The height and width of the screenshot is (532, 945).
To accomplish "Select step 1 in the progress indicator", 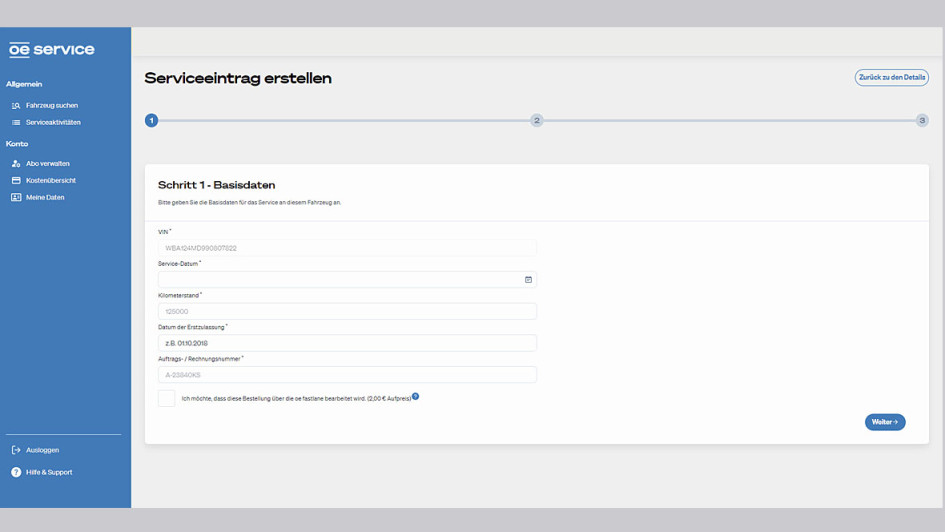I will 151,120.
